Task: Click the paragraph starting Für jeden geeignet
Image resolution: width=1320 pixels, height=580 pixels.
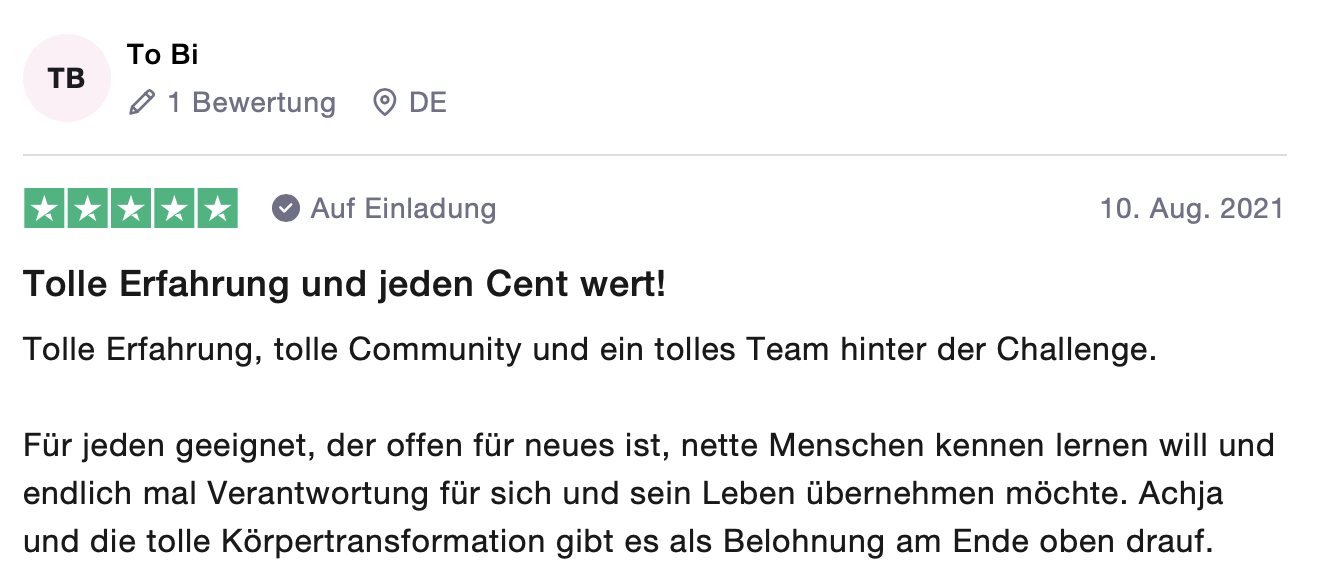Action: pos(649,494)
